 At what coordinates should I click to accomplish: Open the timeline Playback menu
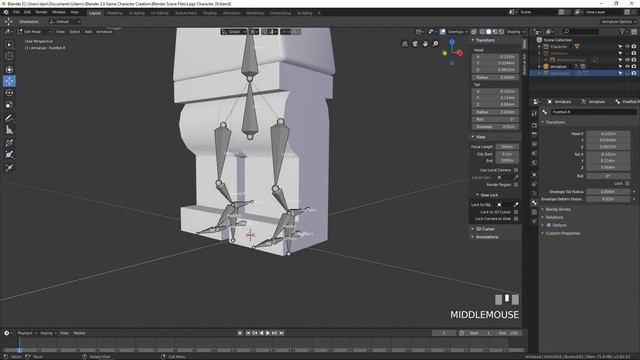tap(27, 333)
